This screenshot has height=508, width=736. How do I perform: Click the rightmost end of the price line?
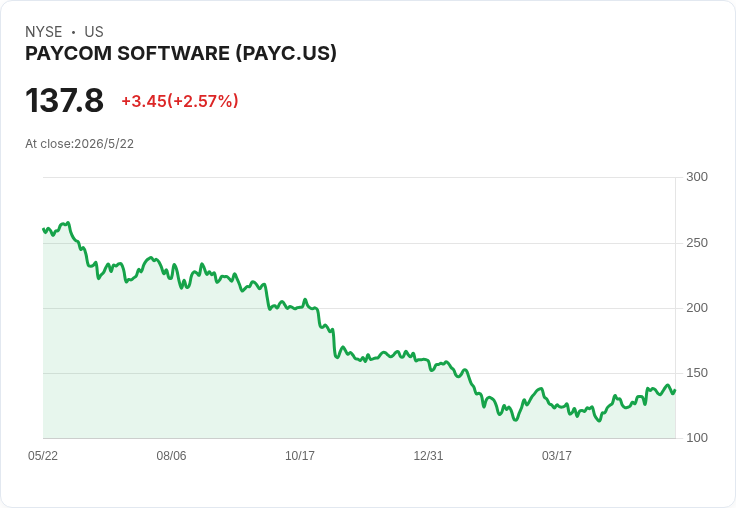pos(675,390)
